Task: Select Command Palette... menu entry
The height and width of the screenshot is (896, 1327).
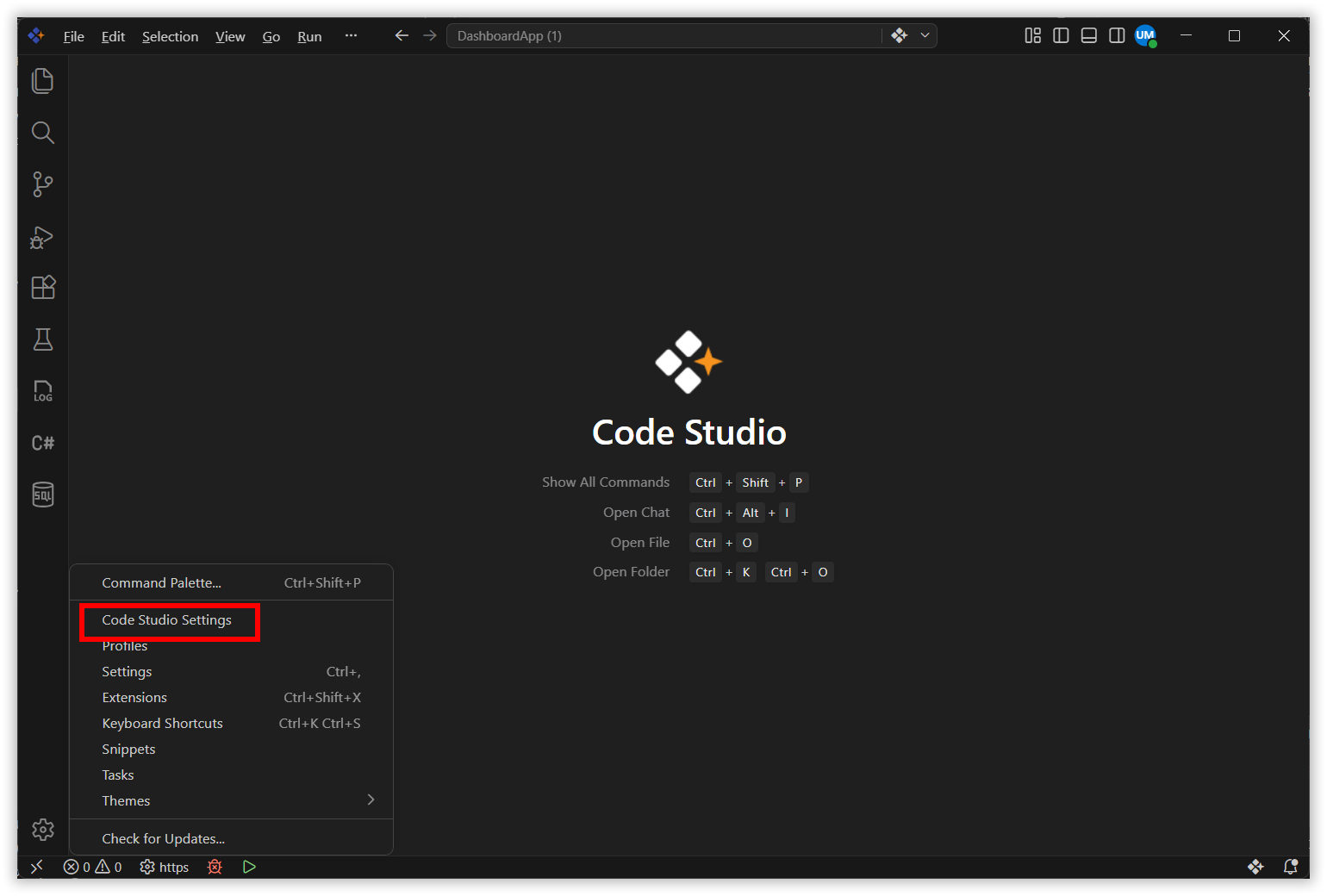Action: click(x=231, y=583)
